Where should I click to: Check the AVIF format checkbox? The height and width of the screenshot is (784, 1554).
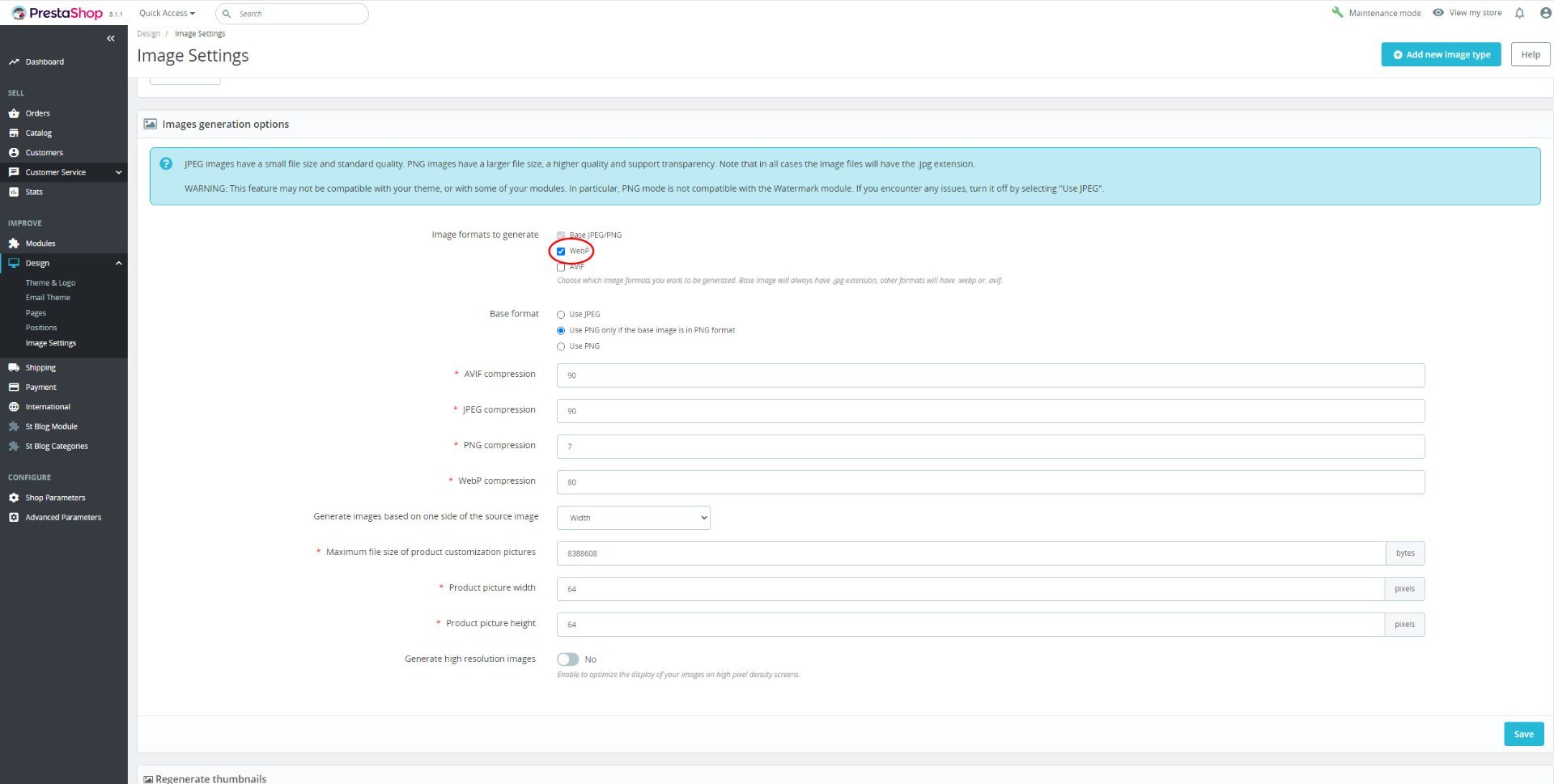click(x=561, y=267)
